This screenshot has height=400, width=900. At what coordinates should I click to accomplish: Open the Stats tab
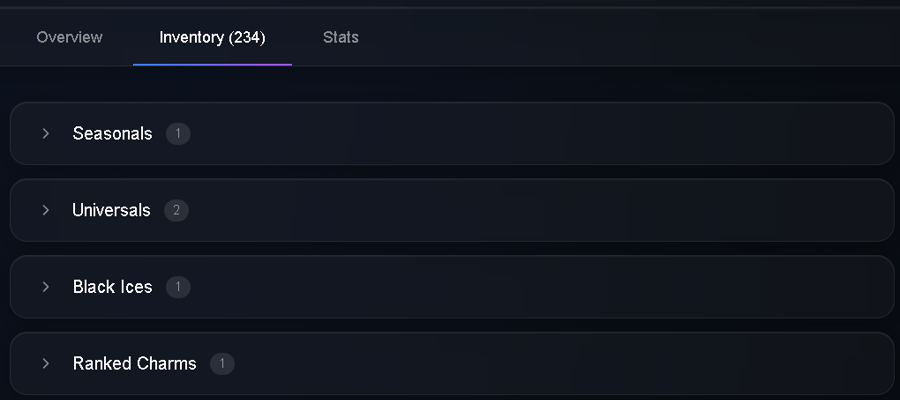[341, 37]
